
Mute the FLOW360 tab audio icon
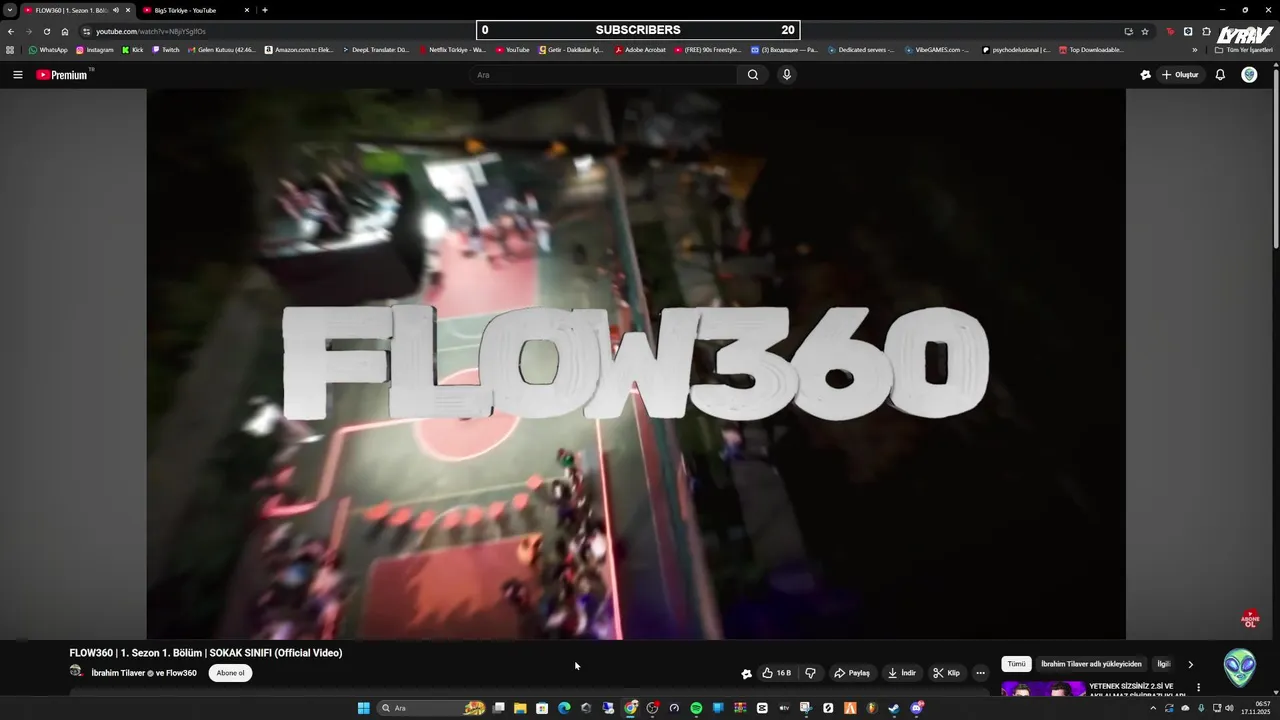coord(116,10)
